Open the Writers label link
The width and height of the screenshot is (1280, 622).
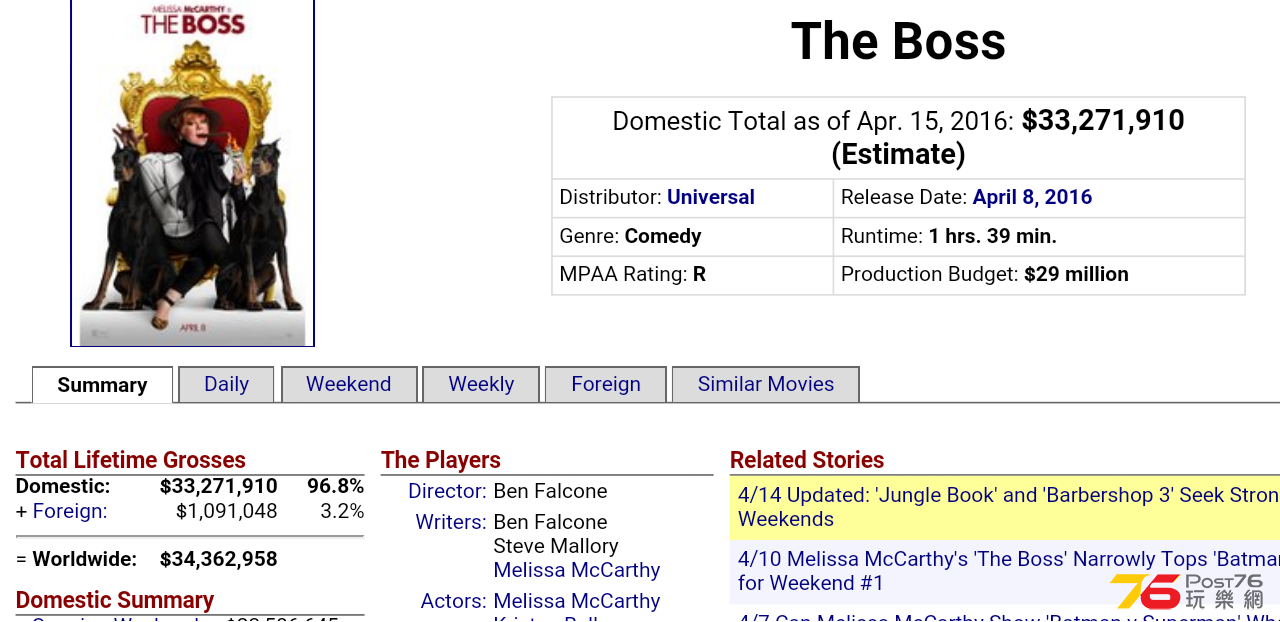451,522
